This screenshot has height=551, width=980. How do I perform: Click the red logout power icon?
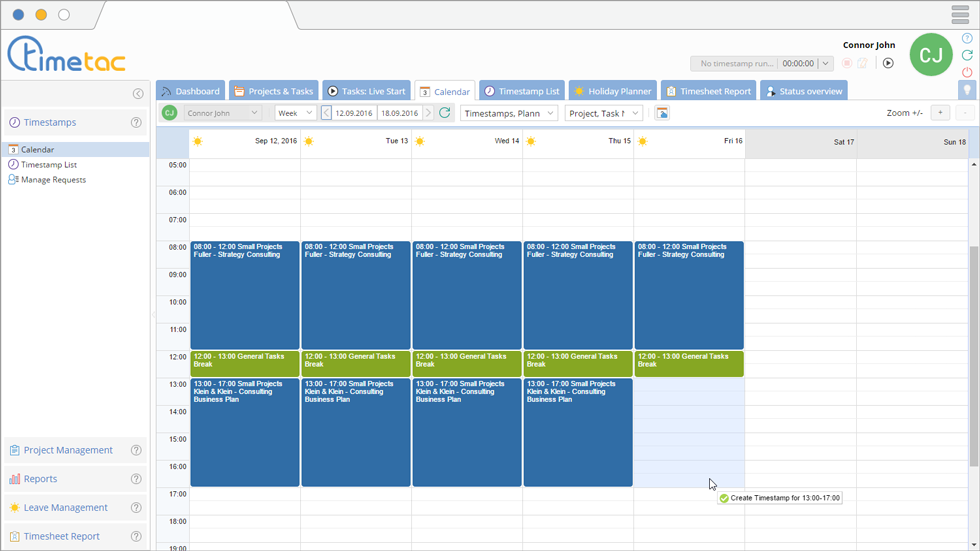(967, 72)
